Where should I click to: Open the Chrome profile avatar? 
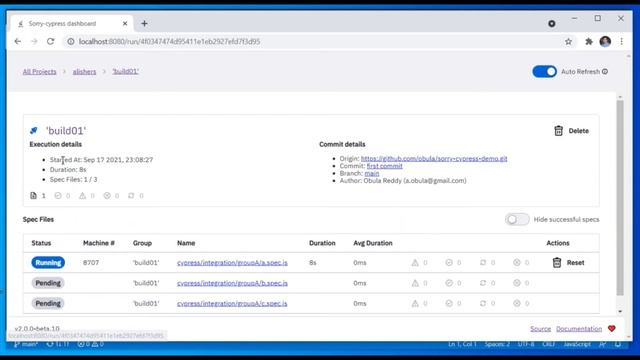(x=605, y=41)
